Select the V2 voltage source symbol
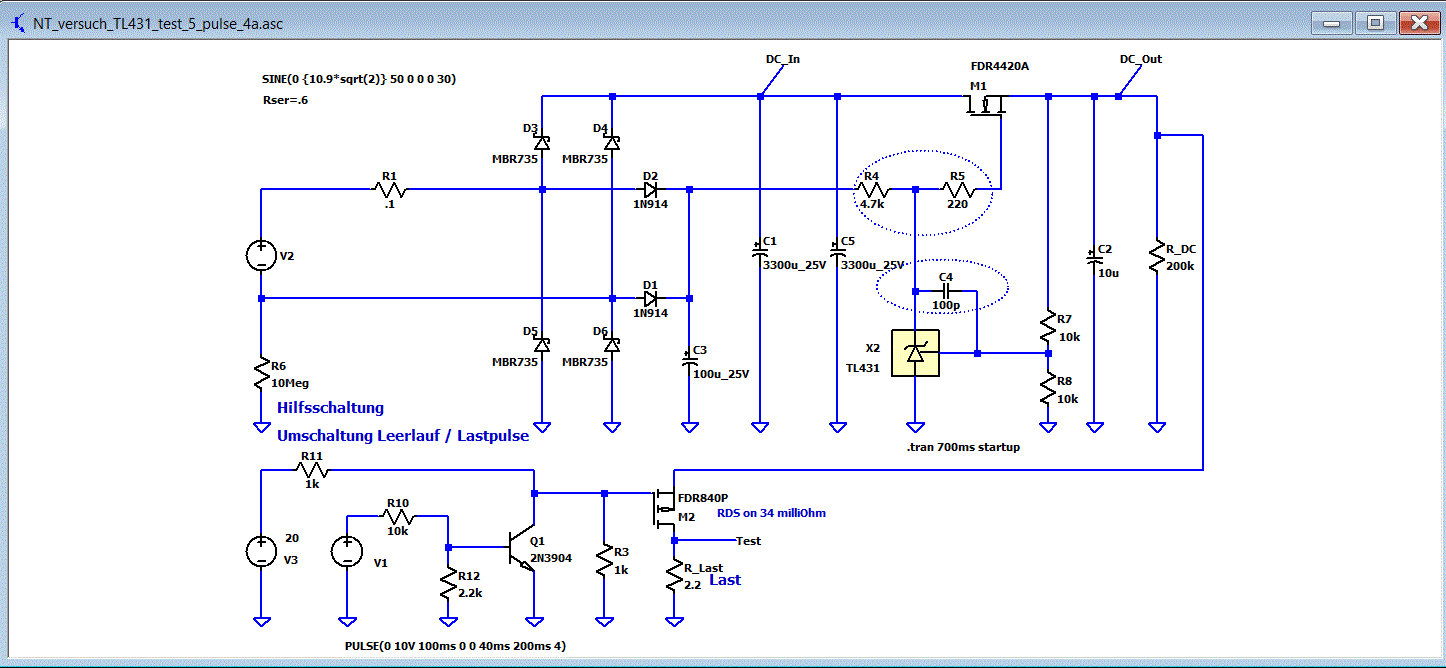1446x668 pixels. pyautogui.click(x=261, y=256)
